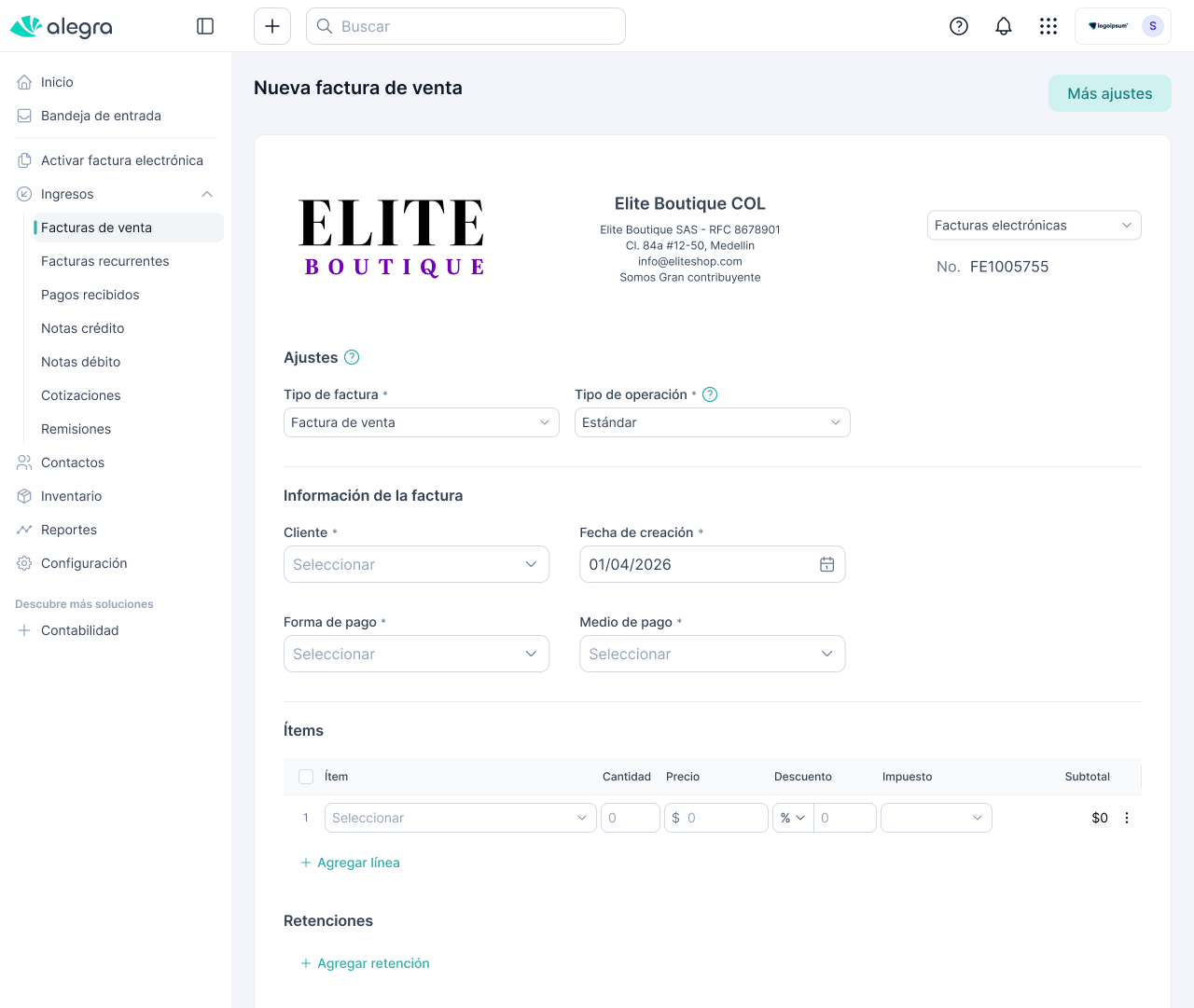Open the item Seleccionar dropdown in row 1
Image resolution: width=1194 pixels, height=1008 pixels.
[461, 818]
